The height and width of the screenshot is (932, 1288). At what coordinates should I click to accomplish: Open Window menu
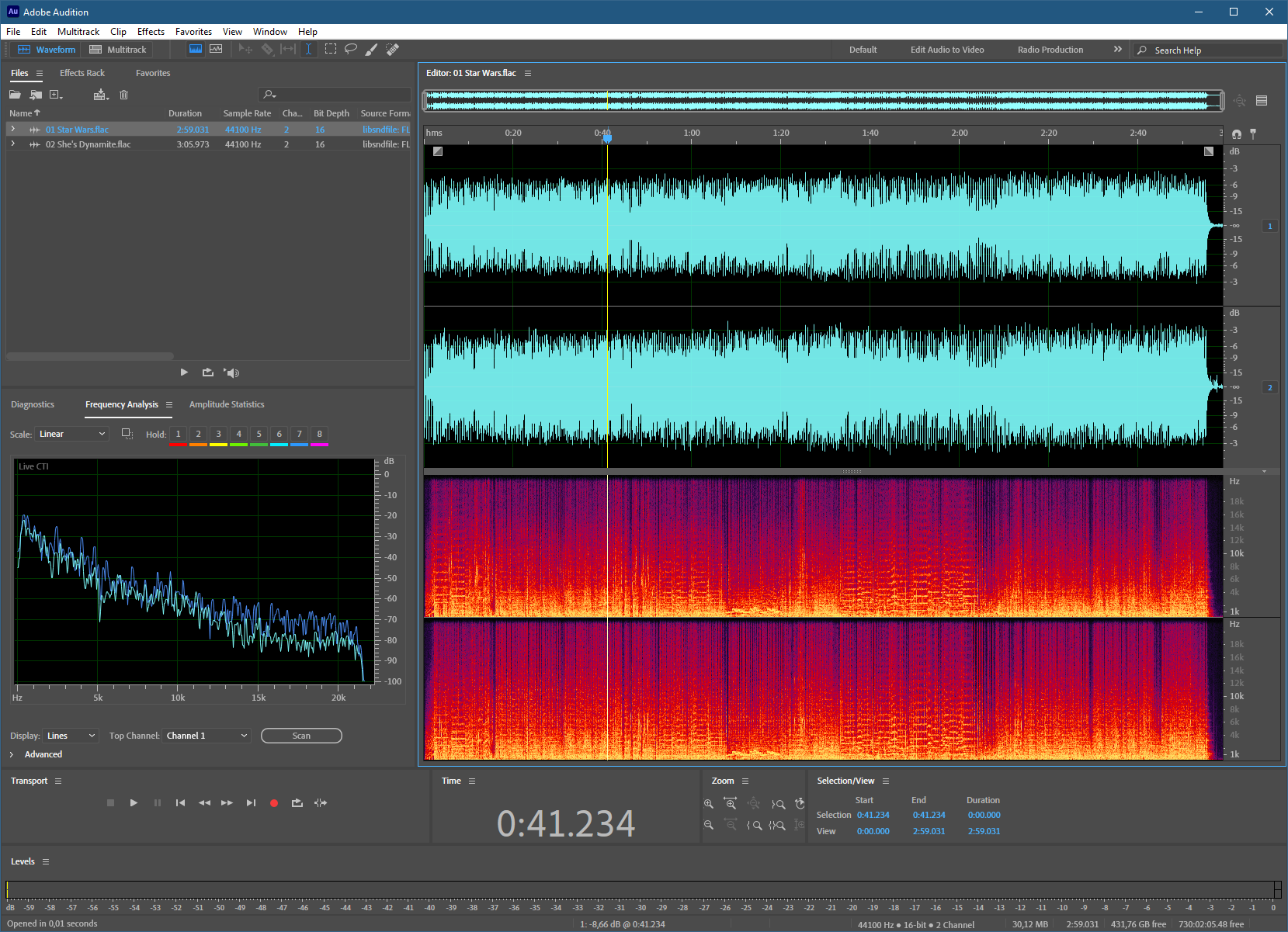pos(270,32)
